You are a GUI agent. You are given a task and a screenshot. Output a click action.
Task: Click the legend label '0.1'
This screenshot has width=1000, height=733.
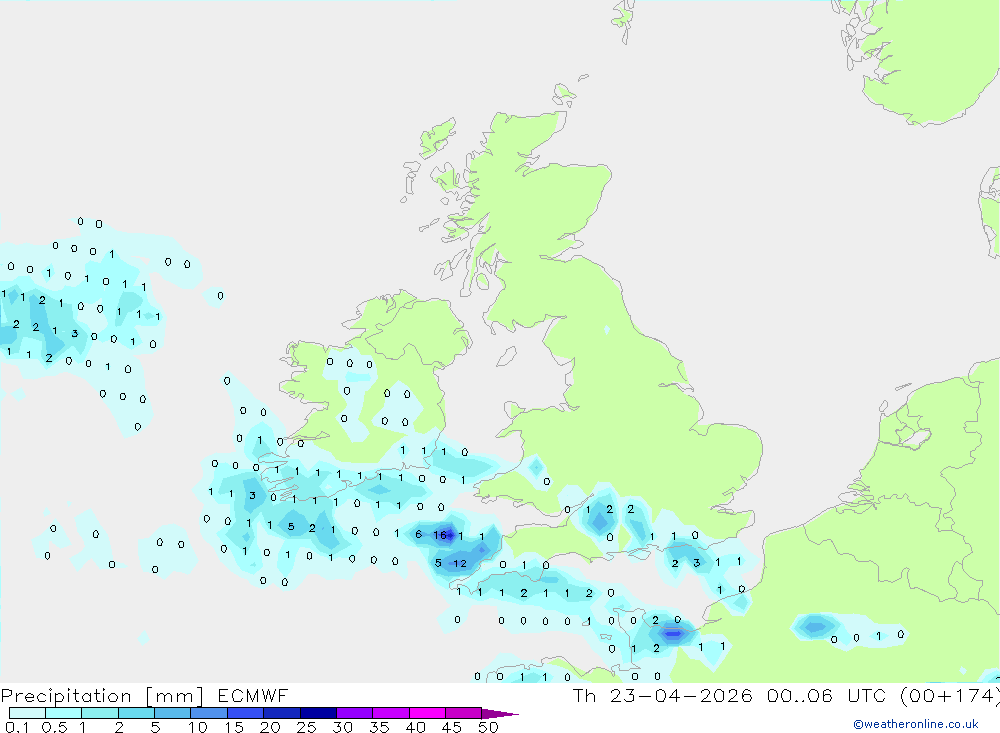[17, 727]
